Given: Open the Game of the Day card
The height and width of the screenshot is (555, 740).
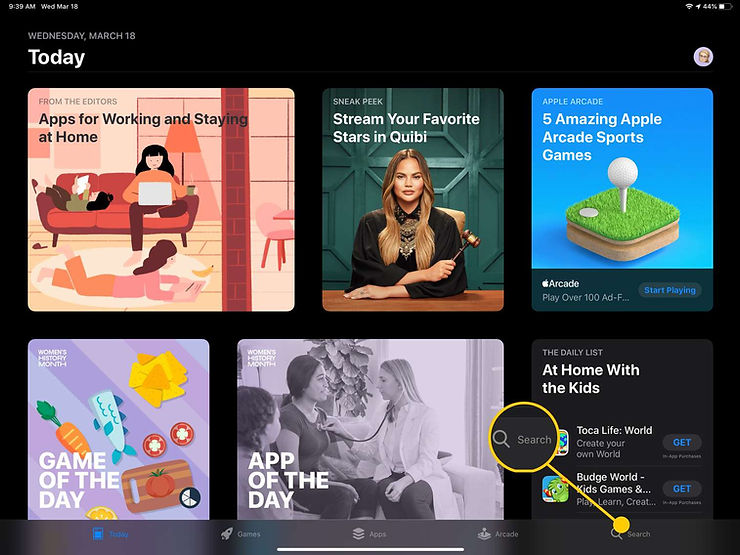Looking at the screenshot, I should click(x=118, y=429).
